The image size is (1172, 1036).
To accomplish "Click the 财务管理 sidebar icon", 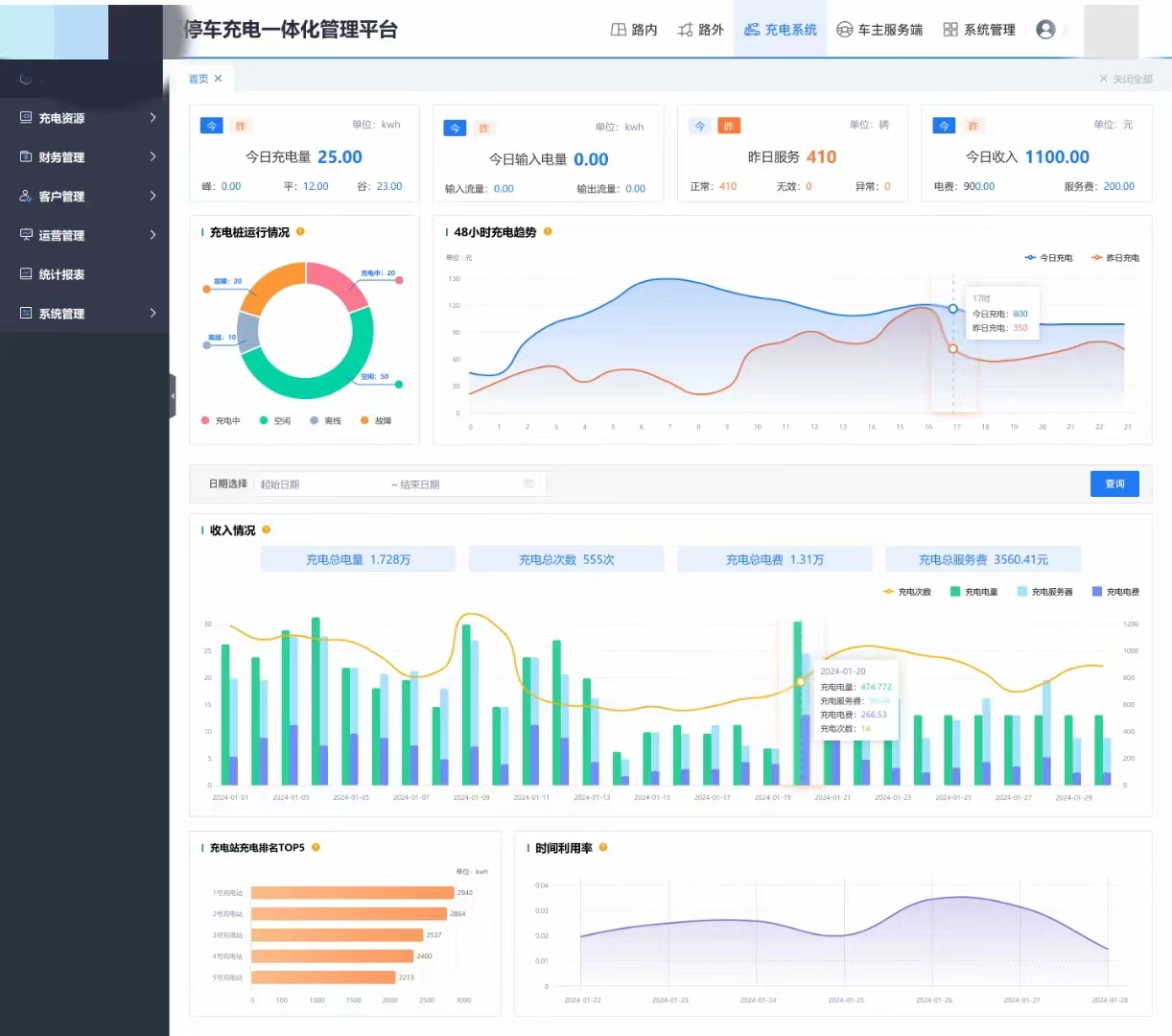I will [x=26, y=156].
